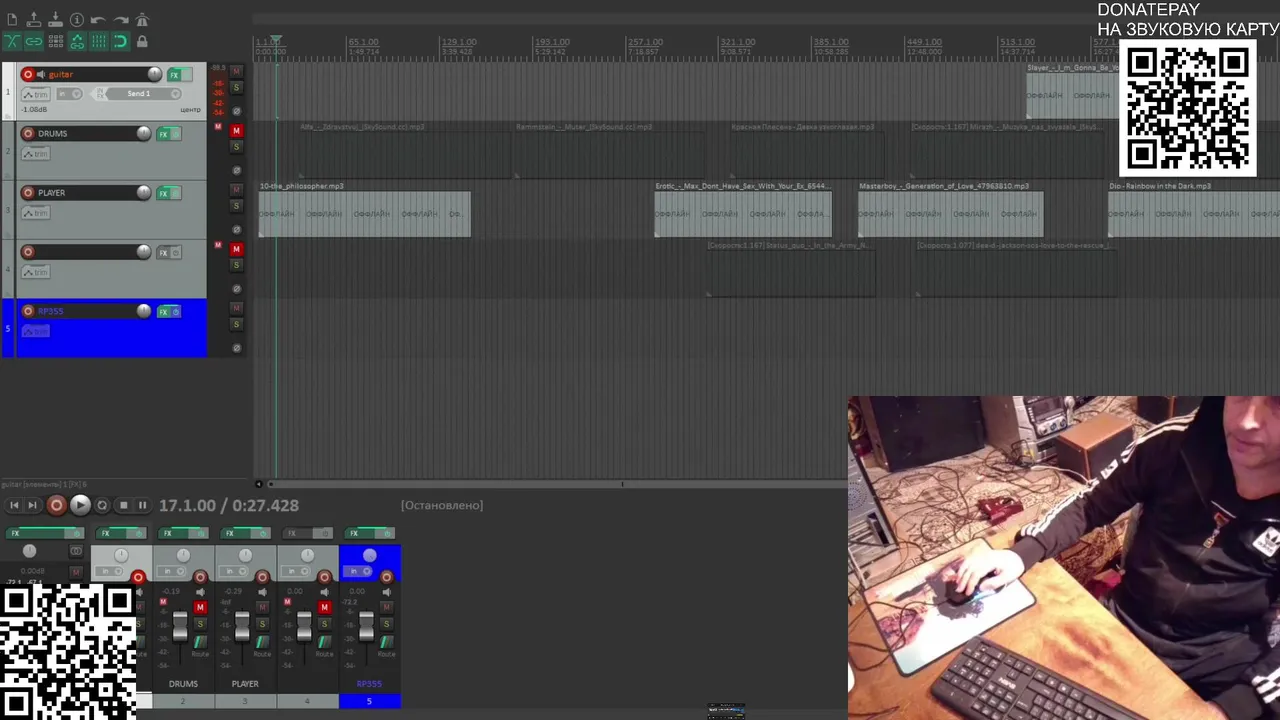Adjust guitar track volume knob
1280x720 pixels.
coord(154,74)
